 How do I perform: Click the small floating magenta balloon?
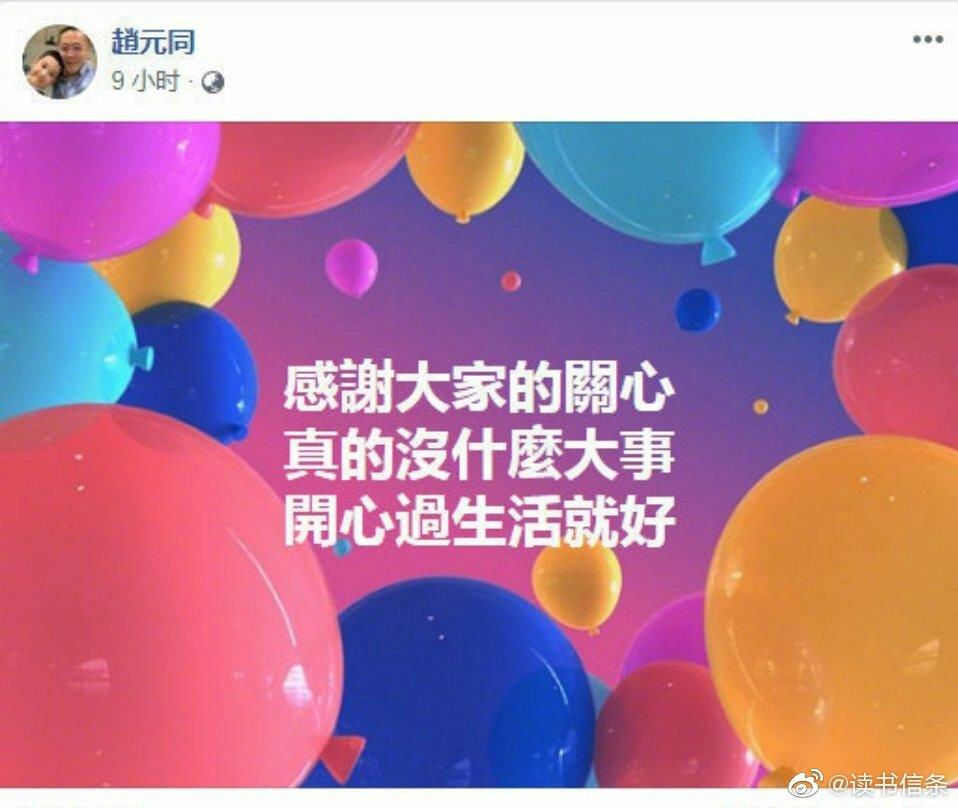point(351,268)
